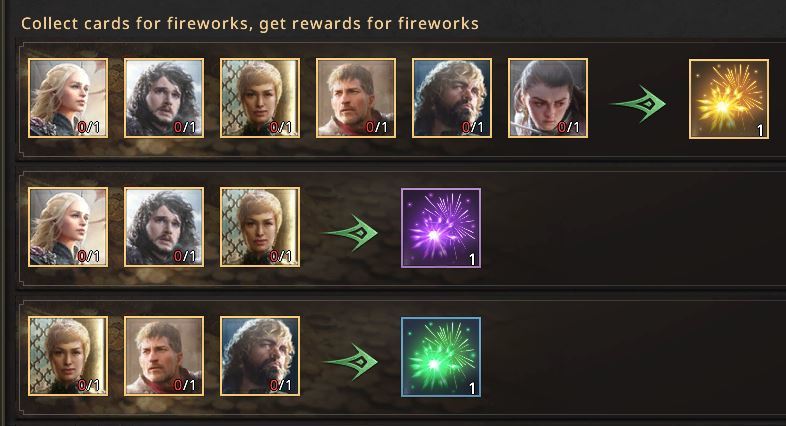The height and width of the screenshot is (426, 786).
Task: Click short-haired man card in first row
Action: coord(356,98)
